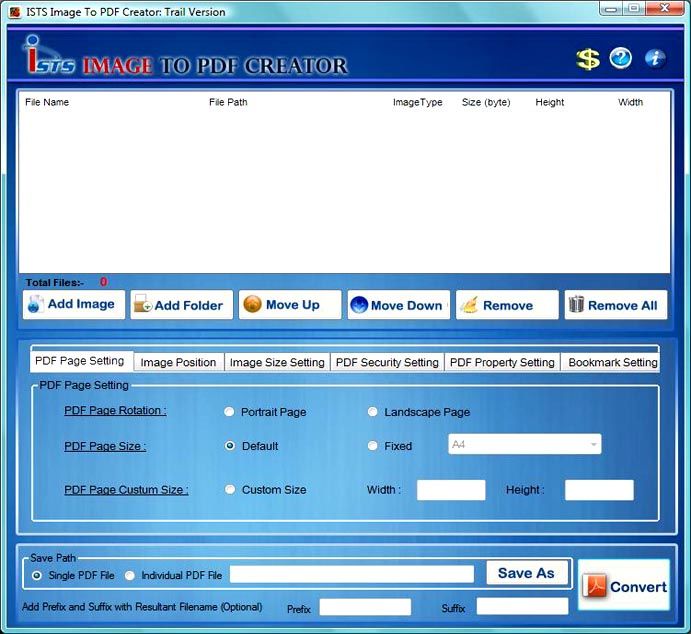Click PDF Page Size label link

tap(105, 446)
